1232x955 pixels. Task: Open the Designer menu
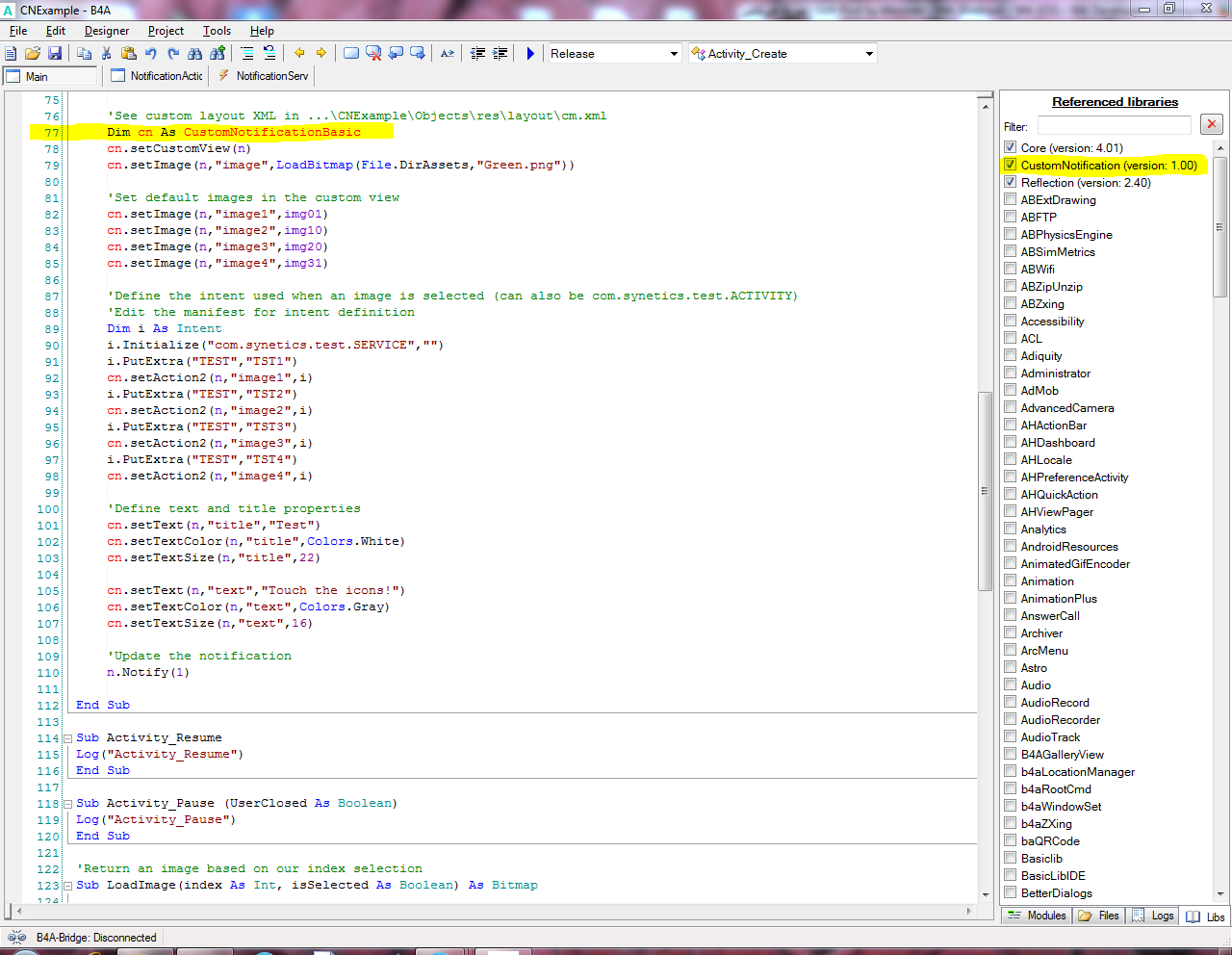[x=106, y=31]
